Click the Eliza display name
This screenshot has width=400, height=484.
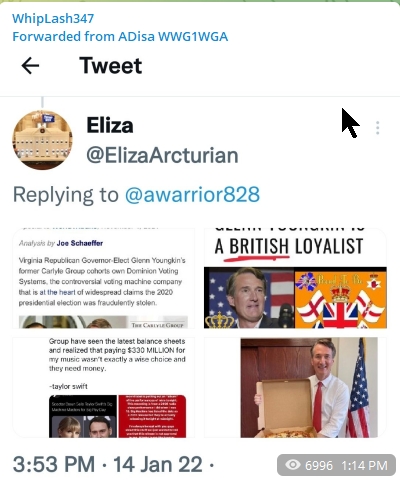click(x=110, y=125)
